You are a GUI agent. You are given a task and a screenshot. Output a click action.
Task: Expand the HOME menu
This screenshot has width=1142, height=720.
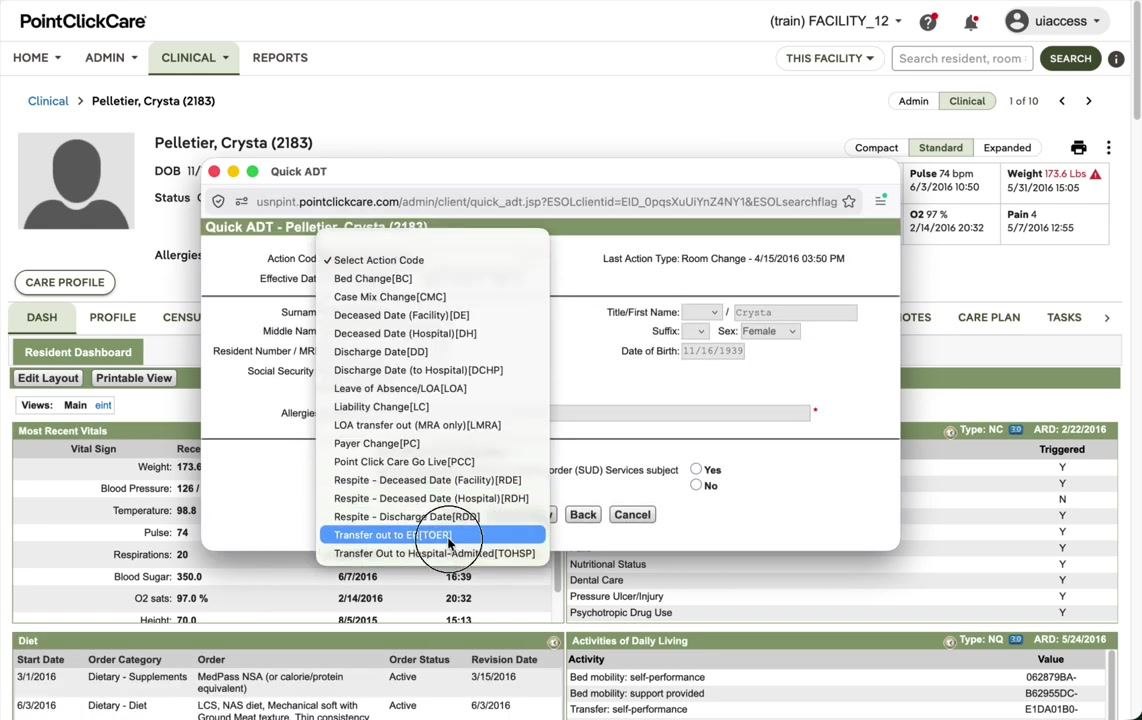tap(36, 58)
